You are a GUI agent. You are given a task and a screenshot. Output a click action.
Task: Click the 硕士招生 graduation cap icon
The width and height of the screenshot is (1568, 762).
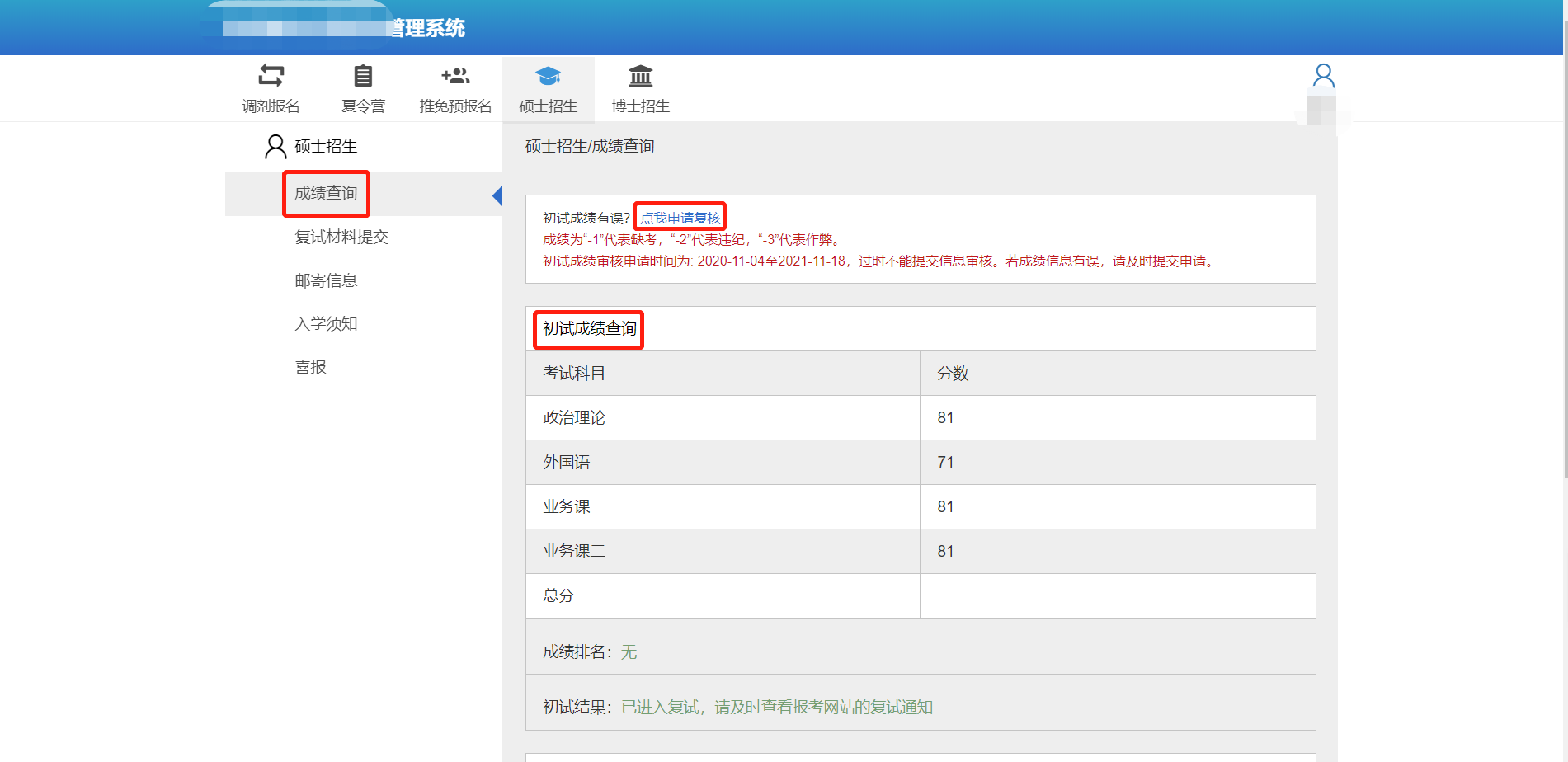(x=548, y=76)
